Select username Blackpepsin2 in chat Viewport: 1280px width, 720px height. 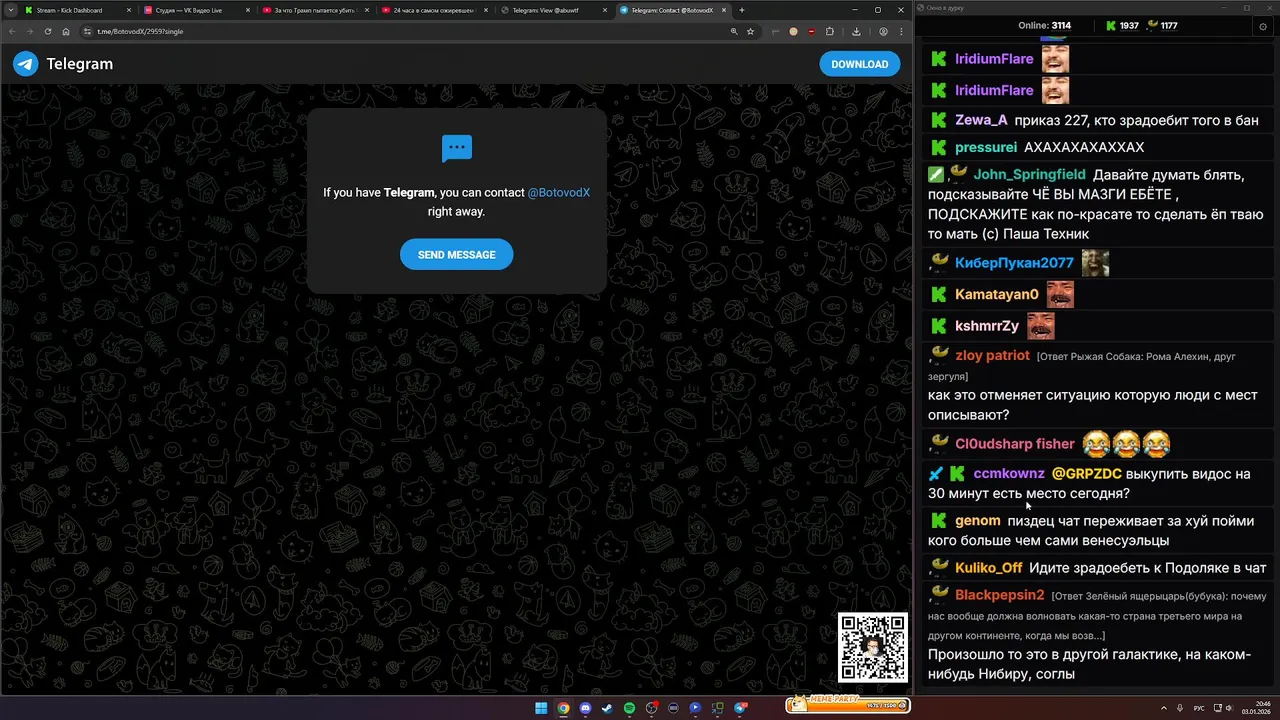tap(1000, 595)
